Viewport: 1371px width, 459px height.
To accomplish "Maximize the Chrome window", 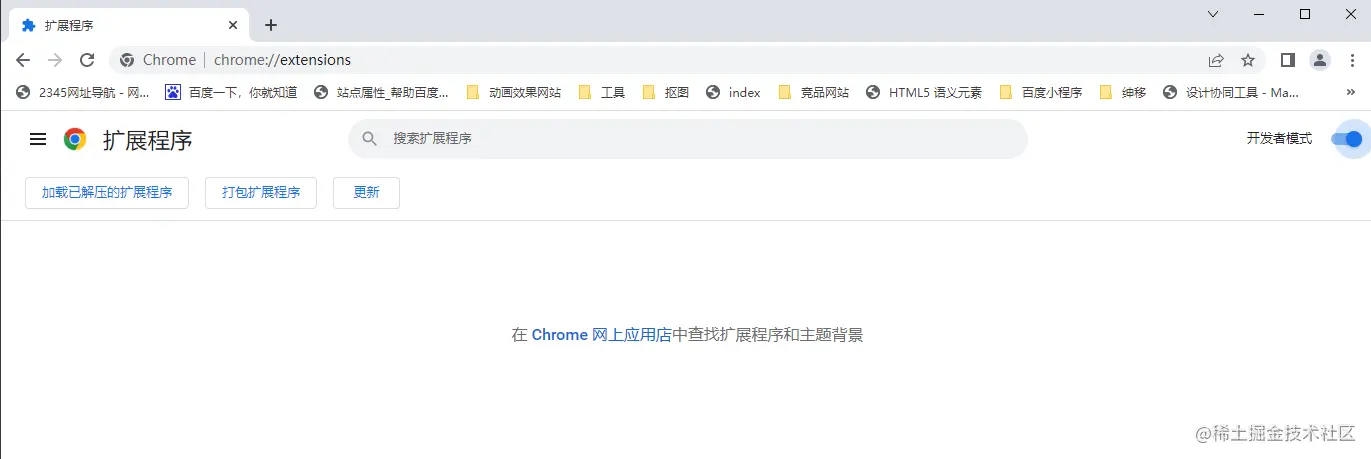I will (1305, 14).
